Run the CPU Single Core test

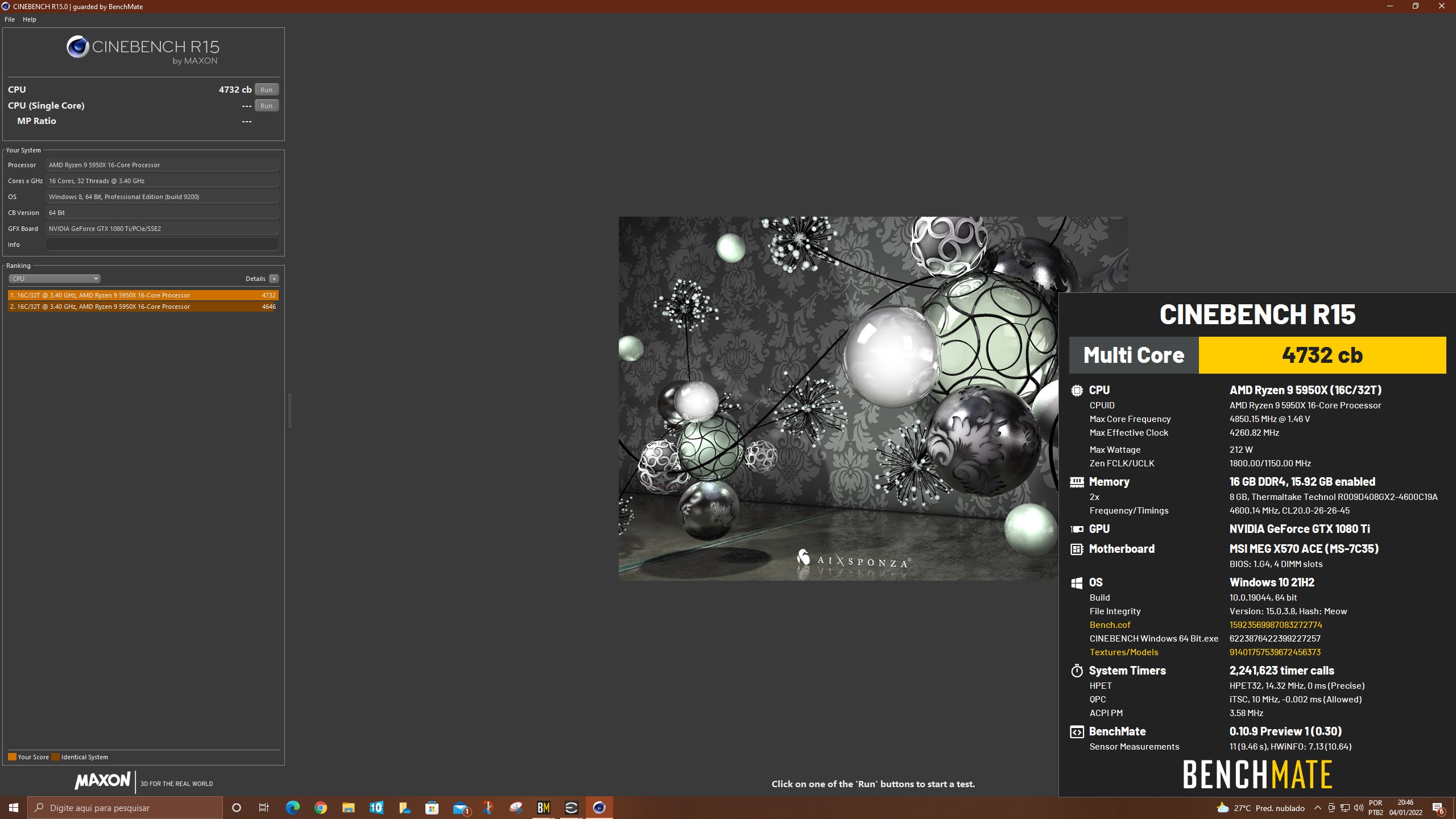pos(266,106)
